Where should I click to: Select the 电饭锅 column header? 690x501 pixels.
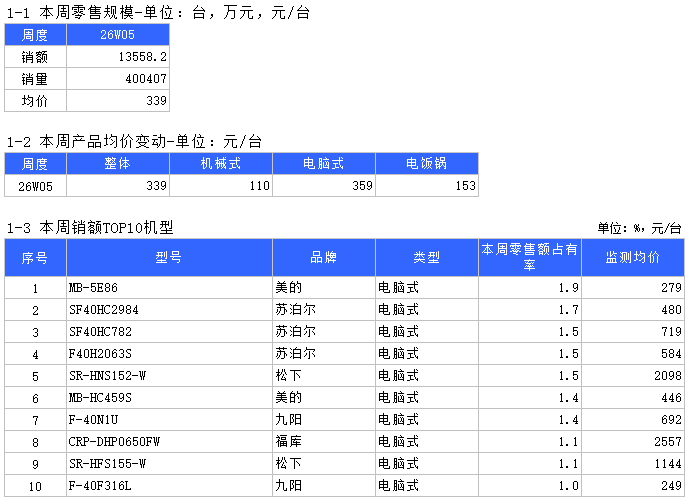(x=427, y=163)
